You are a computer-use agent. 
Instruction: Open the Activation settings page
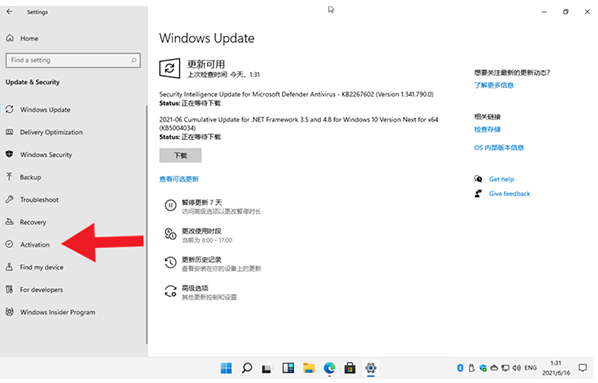[35, 245]
